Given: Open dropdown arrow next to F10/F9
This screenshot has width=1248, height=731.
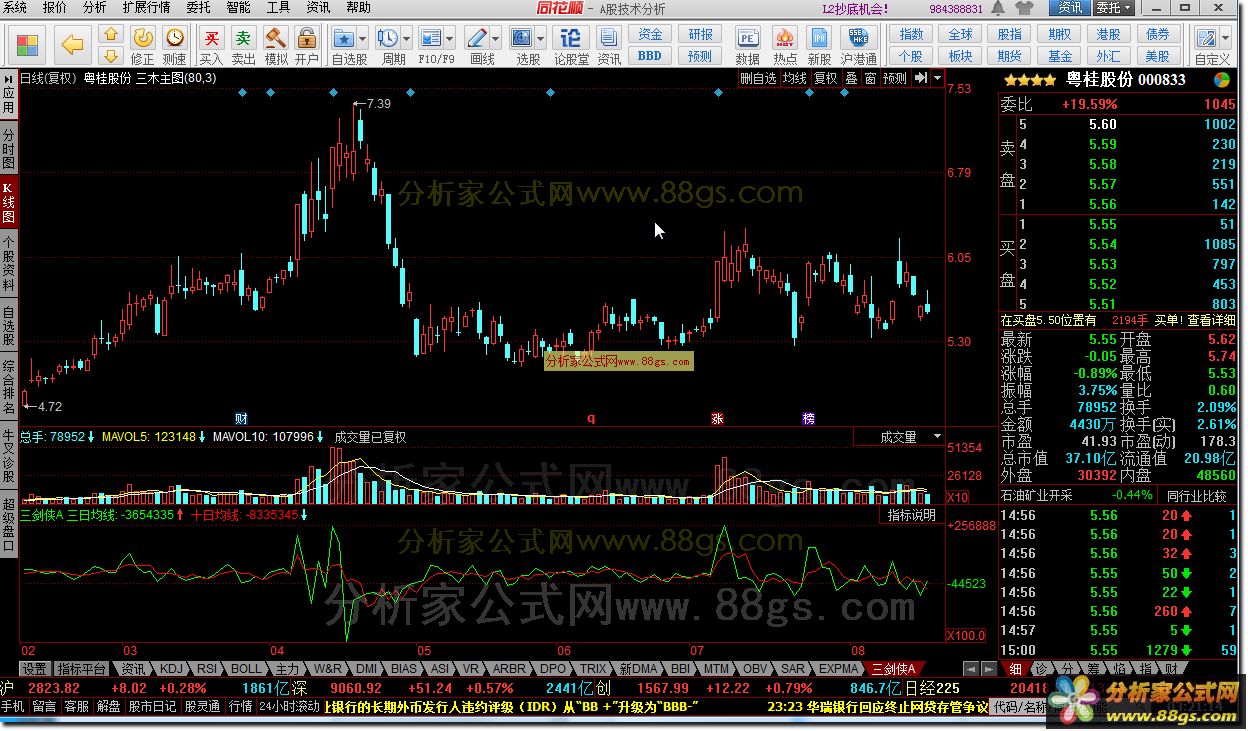Looking at the screenshot, I should (450, 40).
